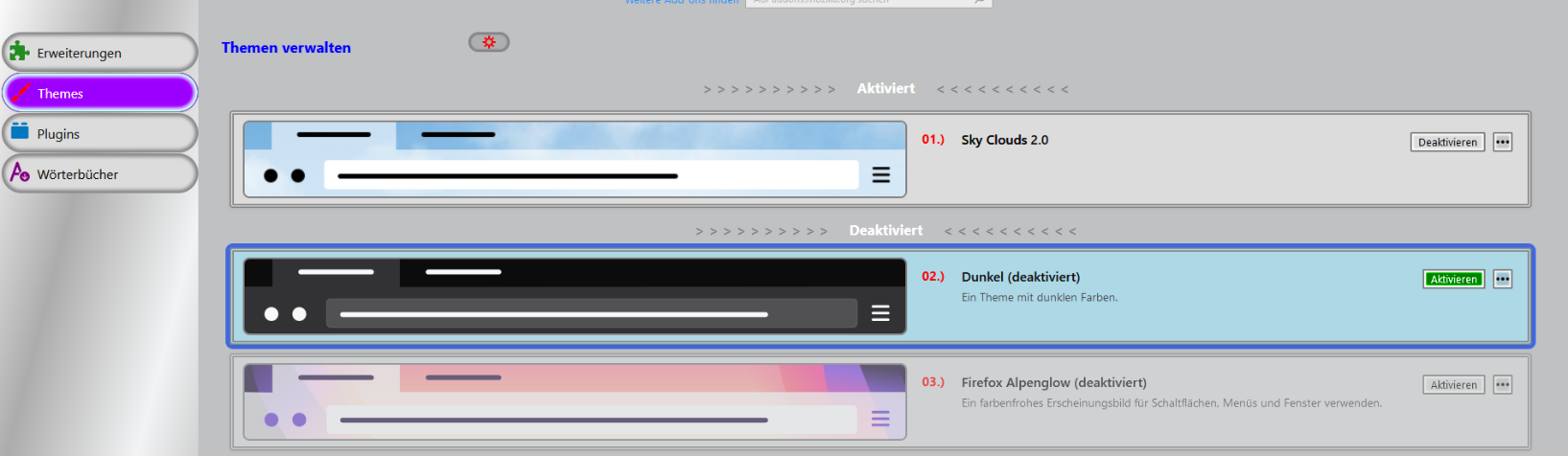
Task: Click the Plugins blue block icon
Action: [x=19, y=132]
